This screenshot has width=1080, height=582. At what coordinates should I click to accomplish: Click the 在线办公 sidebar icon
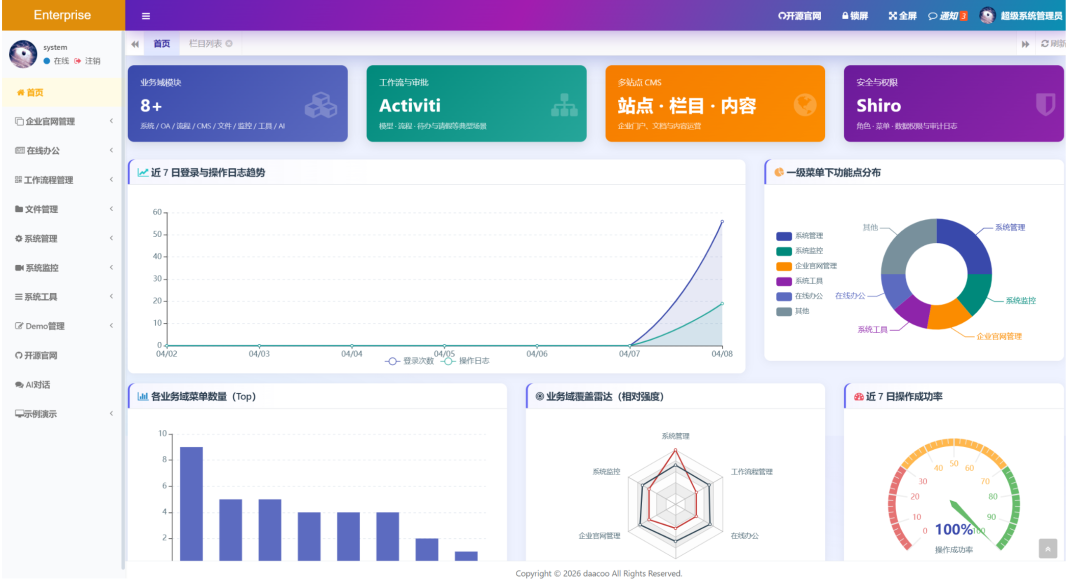tap(19, 150)
